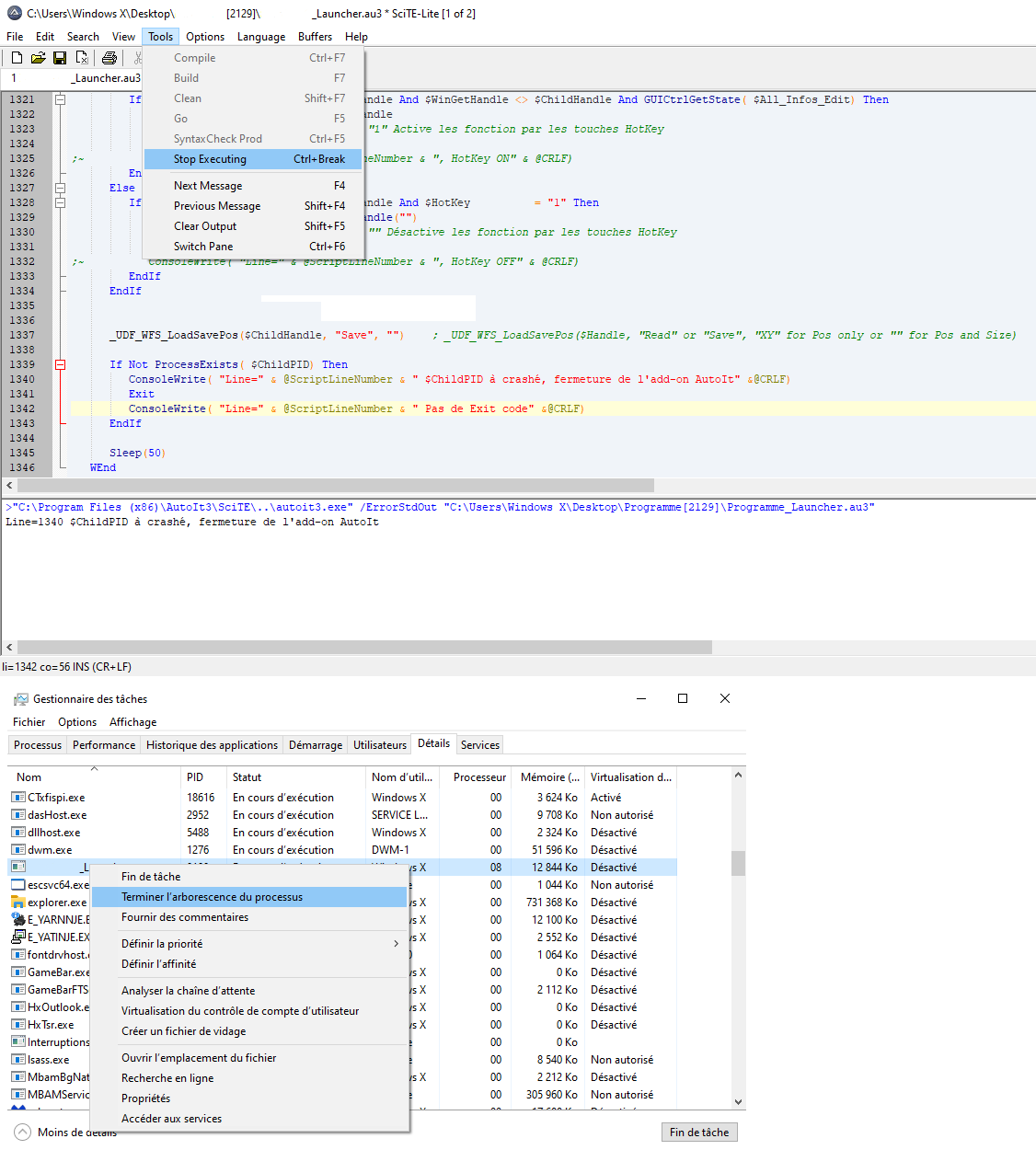The height and width of the screenshot is (1150, 1036).
Task: Click the Open file folder icon
Action: tap(38, 58)
